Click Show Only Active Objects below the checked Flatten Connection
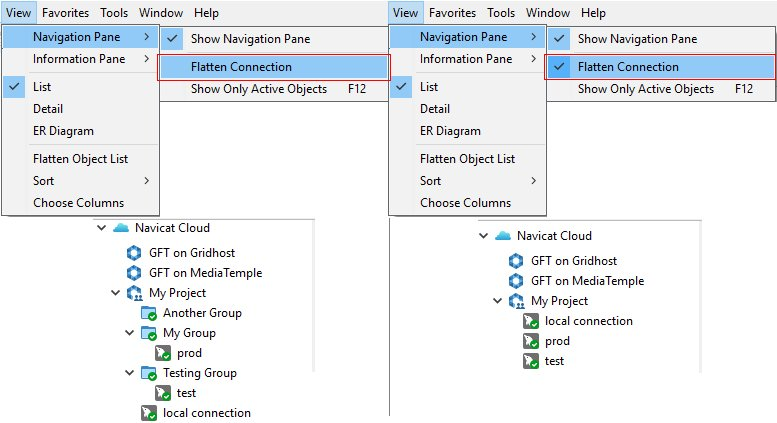This screenshot has width=777, height=423. pos(646,89)
